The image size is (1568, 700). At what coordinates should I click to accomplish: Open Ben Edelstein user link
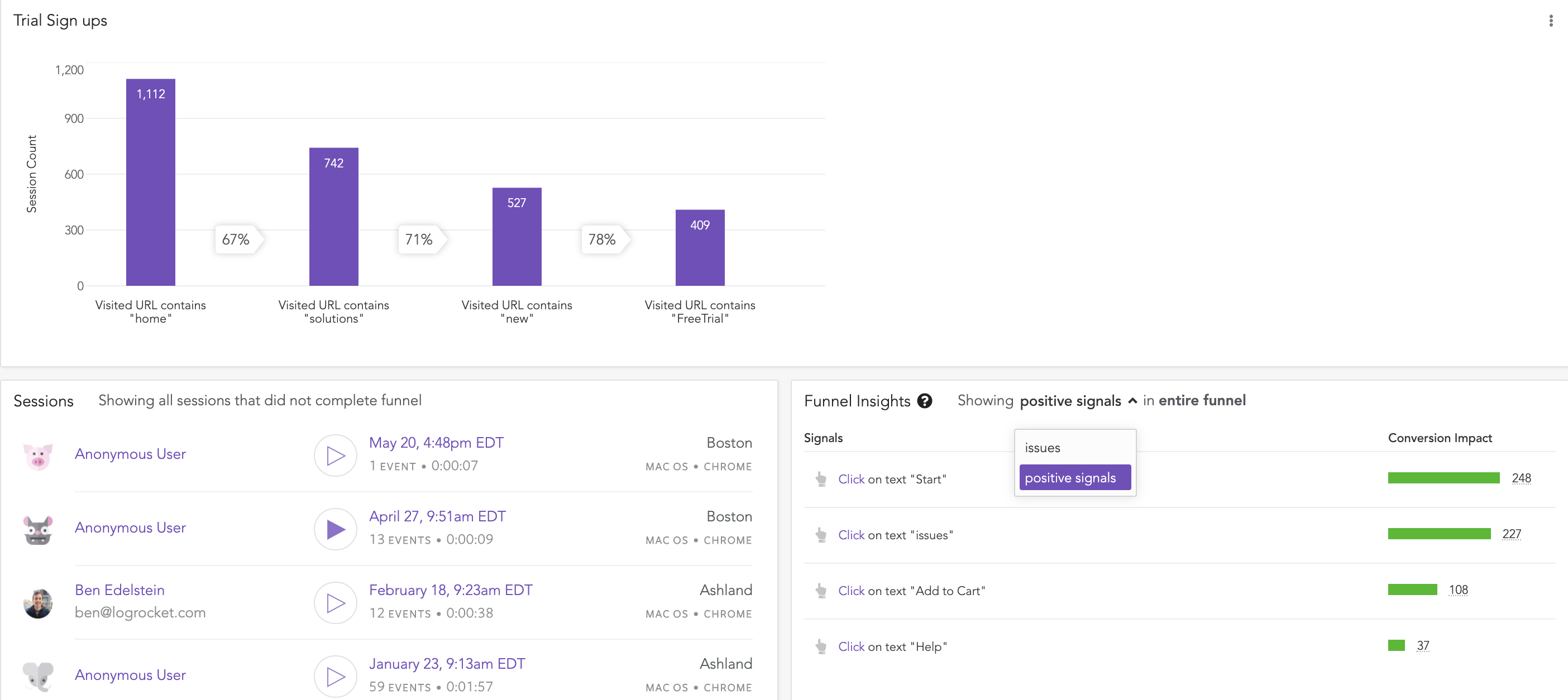[x=119, y=590]
